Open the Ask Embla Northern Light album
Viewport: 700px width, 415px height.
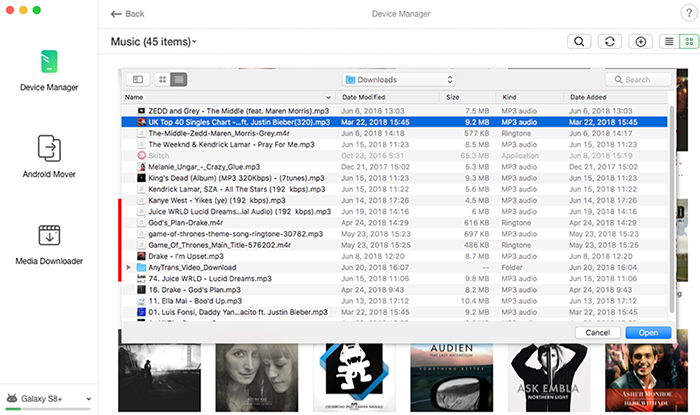coord(549,377)
